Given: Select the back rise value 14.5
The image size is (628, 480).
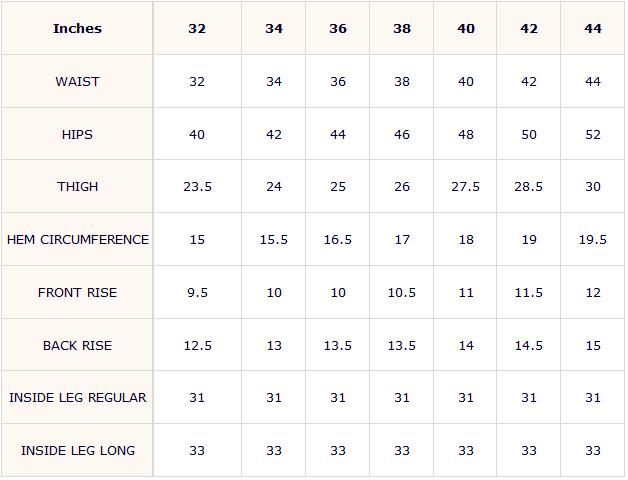Looking at the screenshot, I should coord(529,345).
